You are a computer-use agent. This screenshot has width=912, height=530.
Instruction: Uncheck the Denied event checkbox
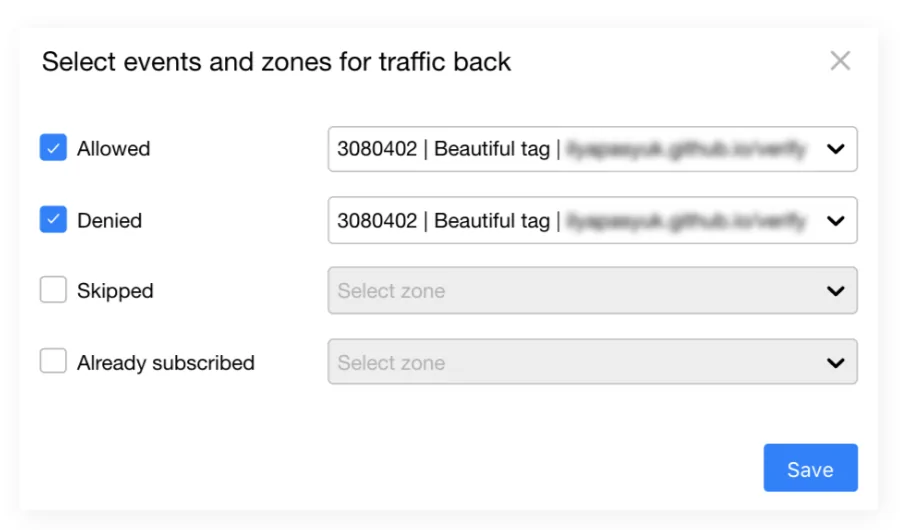[53, 220]
